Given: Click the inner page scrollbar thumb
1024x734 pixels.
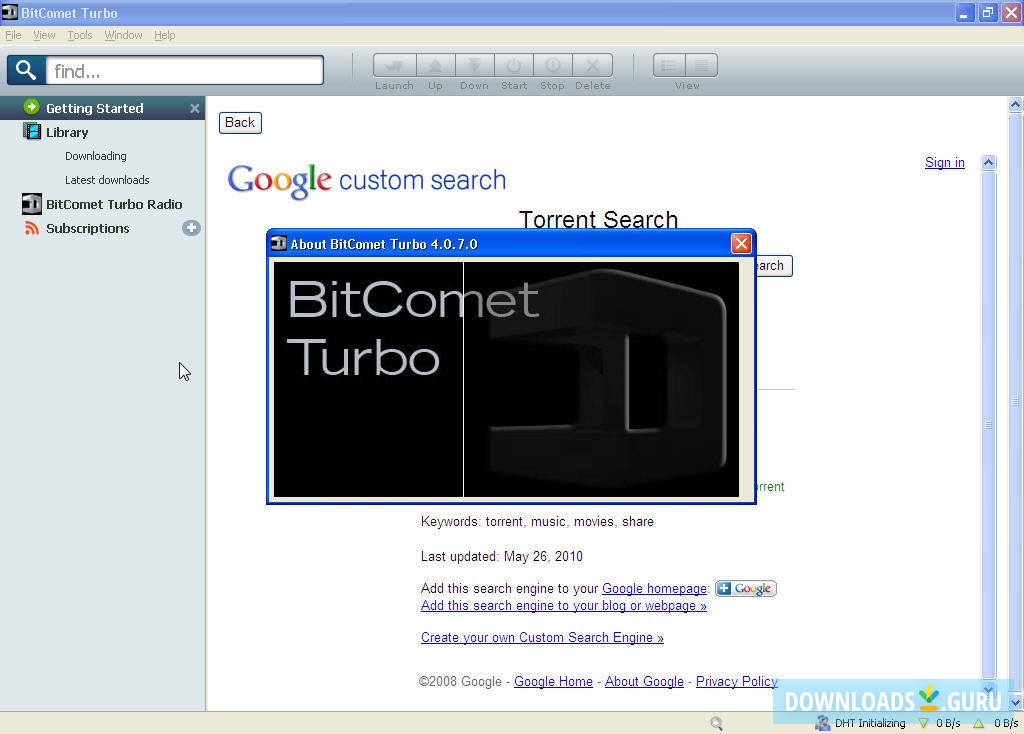Looking at the screenshot, I should tap(989, 424).
